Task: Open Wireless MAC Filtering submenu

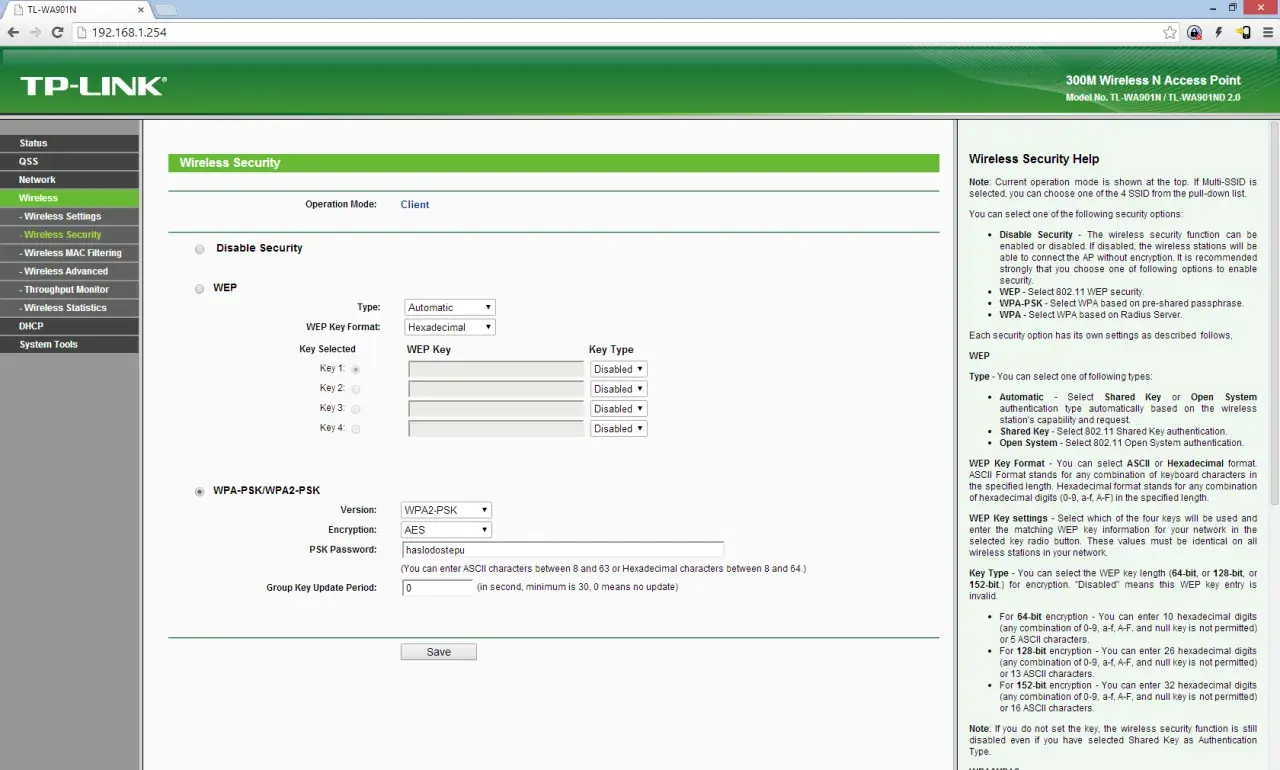Action: (70, 253)
